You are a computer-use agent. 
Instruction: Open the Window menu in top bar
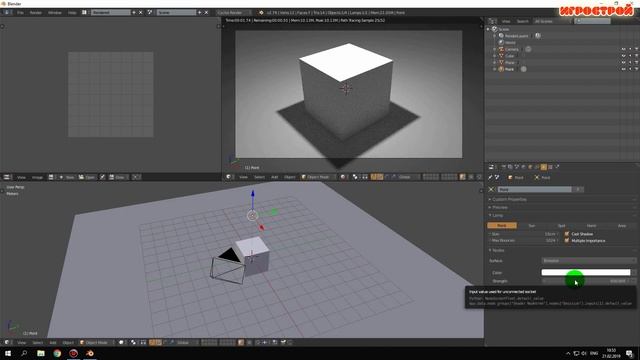[x=55, y=13]
